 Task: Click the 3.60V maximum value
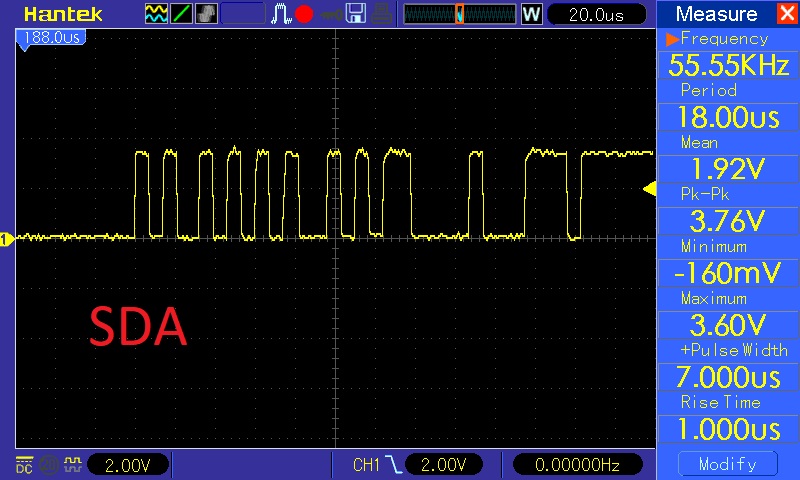[728, 325]
